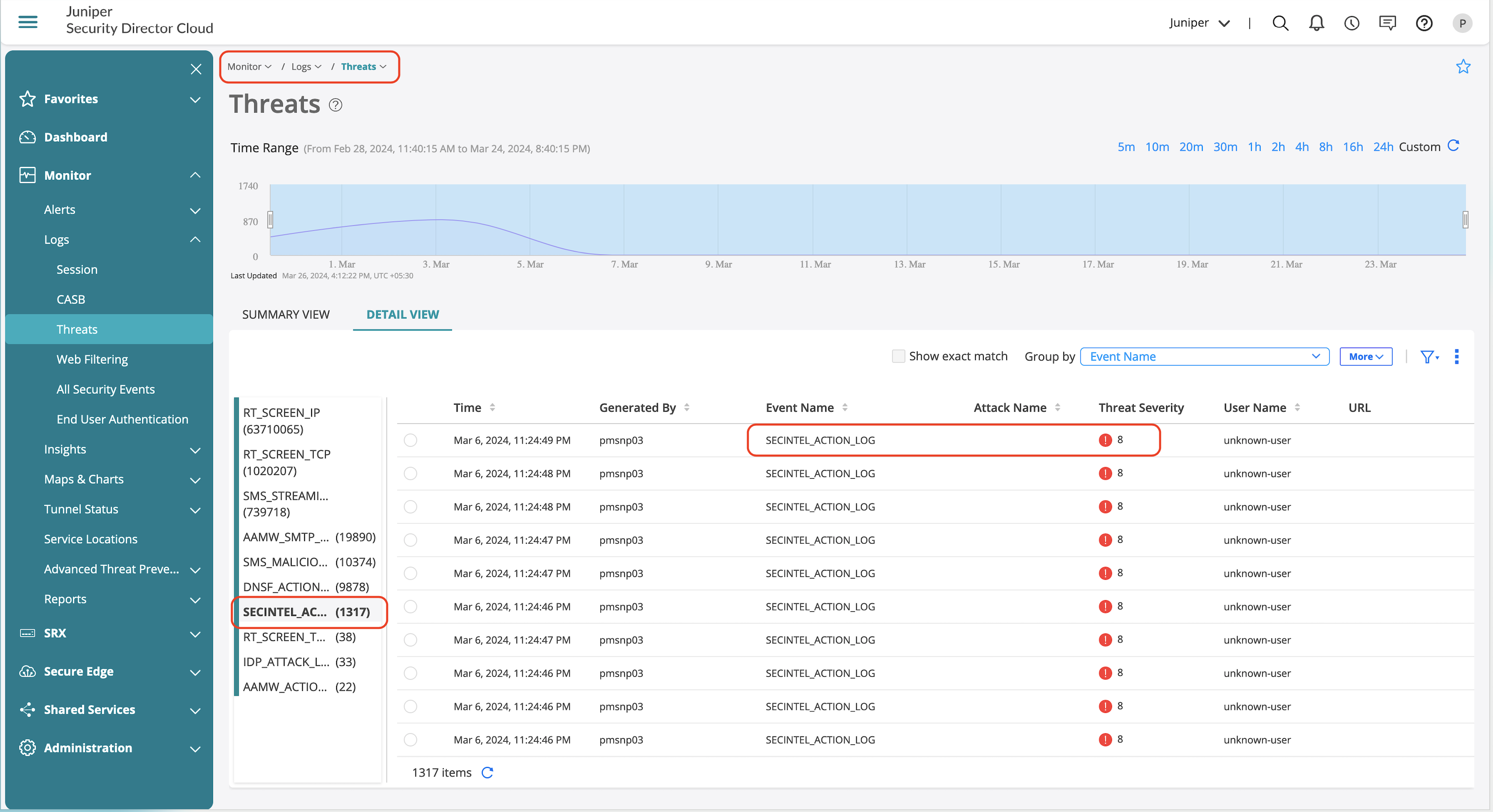The image size is (1493, 812).
Task: Enable Show exact match checkbox
Action: pos(898,356)
